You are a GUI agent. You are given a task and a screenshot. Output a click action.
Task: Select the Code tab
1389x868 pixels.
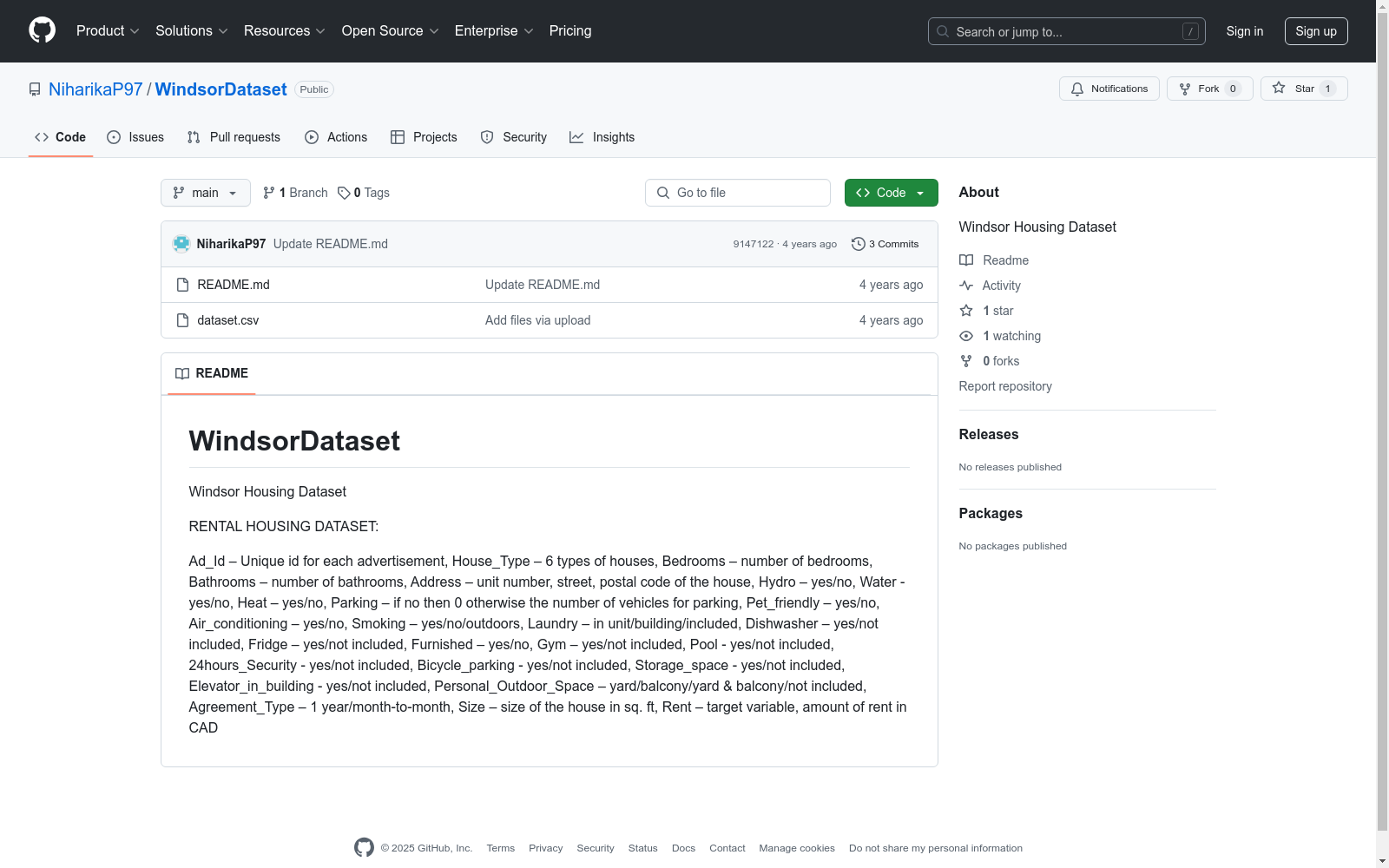point(61,137)
